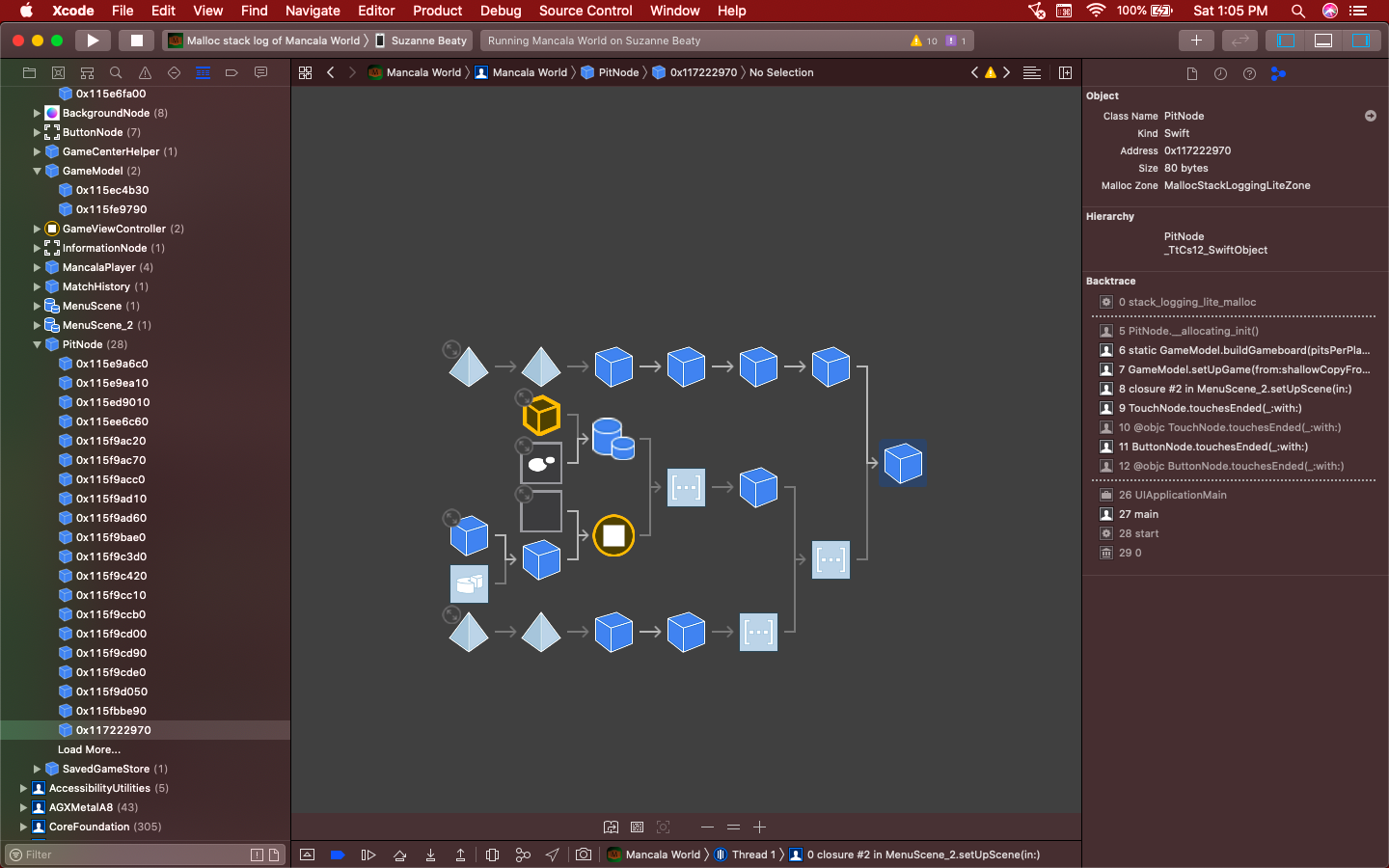Collapse the GameModel (2) group
The height and width of the screenshot is (868, 1389).
37,171
